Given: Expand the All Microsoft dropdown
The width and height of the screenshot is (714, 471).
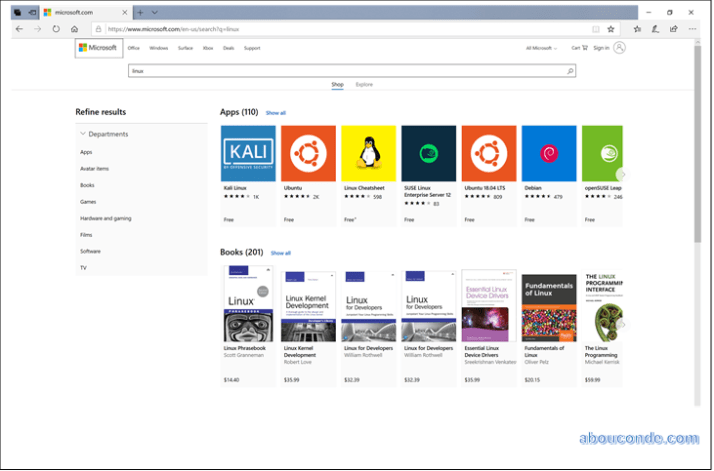Looking at the screenshot, I should (x=540, y=48).
